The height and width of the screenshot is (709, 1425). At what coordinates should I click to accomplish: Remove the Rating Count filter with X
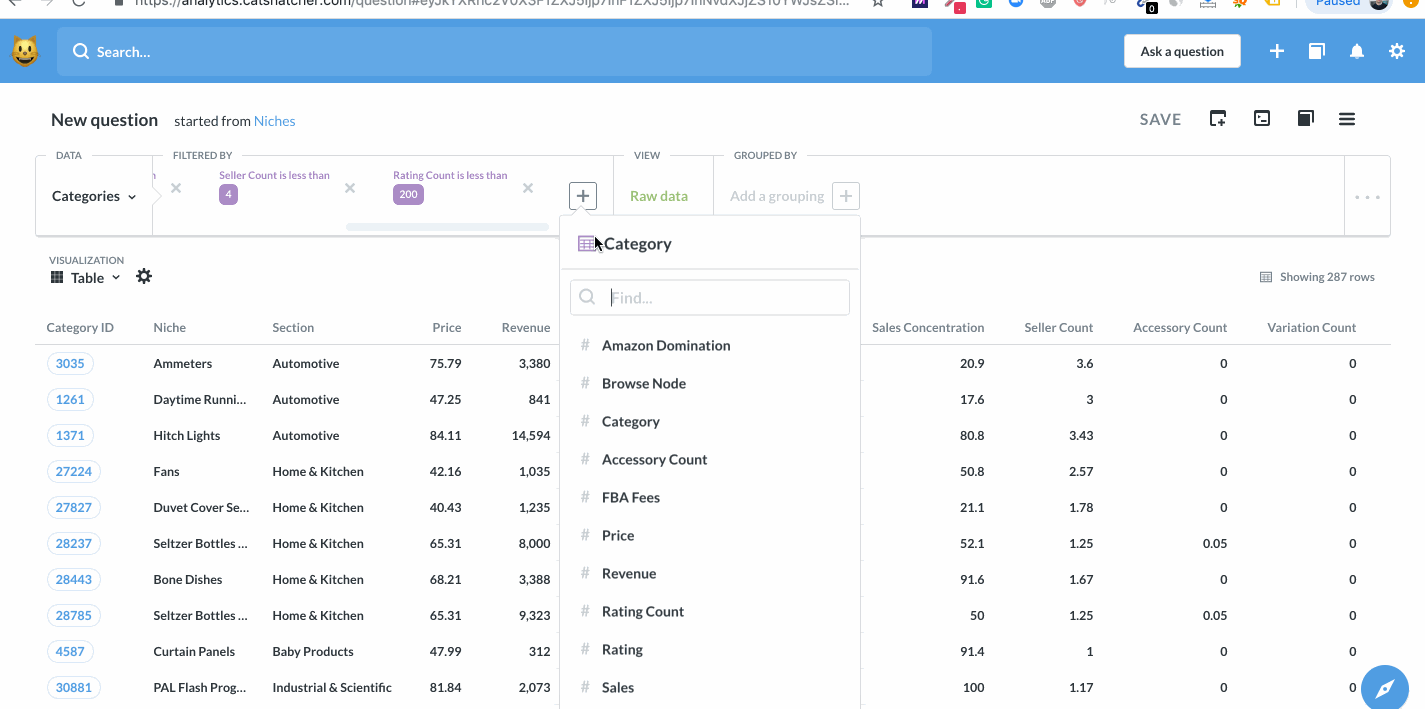[528, 188]
